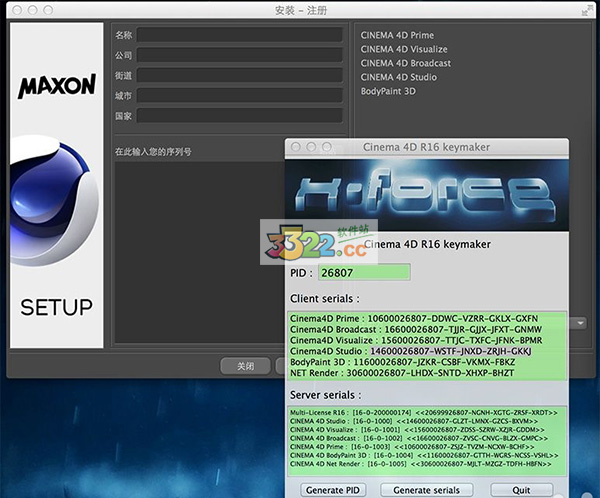Screen dimensions: 600x498
Task: Click the CINEMA 4D Net Render server serial line
Action: click(x=421, y=464)
